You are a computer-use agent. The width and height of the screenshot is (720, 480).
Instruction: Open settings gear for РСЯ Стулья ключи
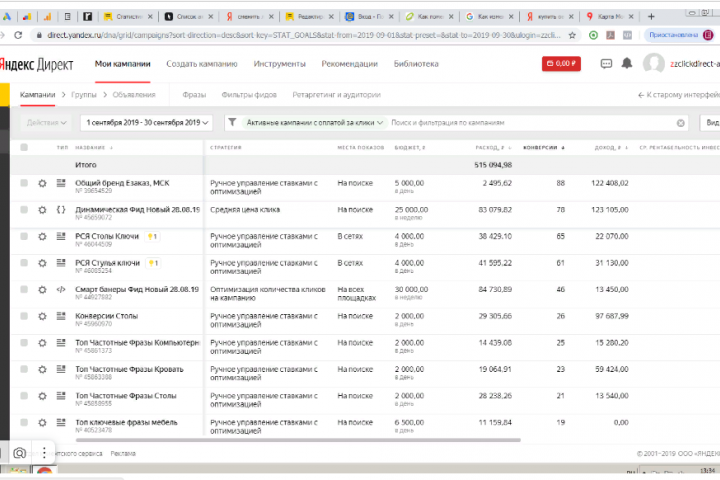(42, 263)
